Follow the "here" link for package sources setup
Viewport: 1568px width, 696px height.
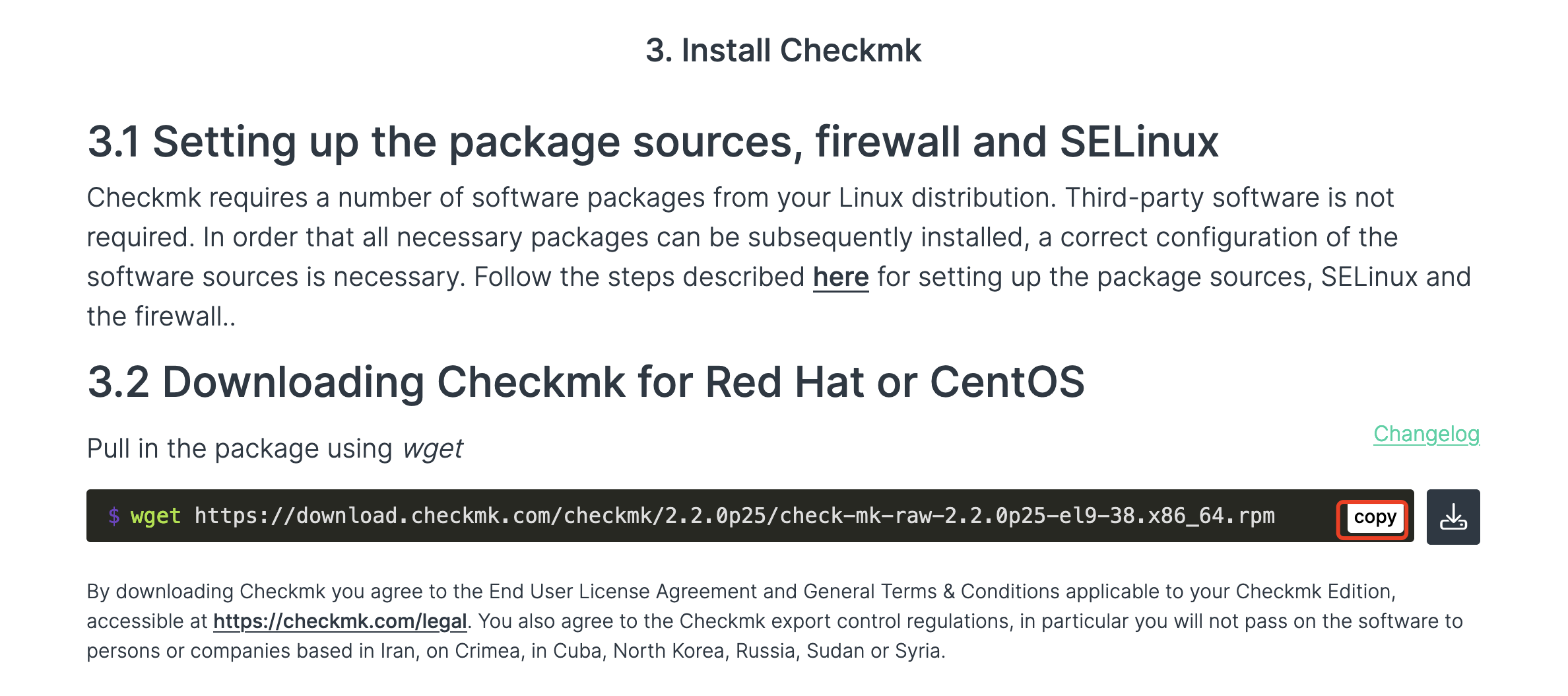click(x=841, y=277)
